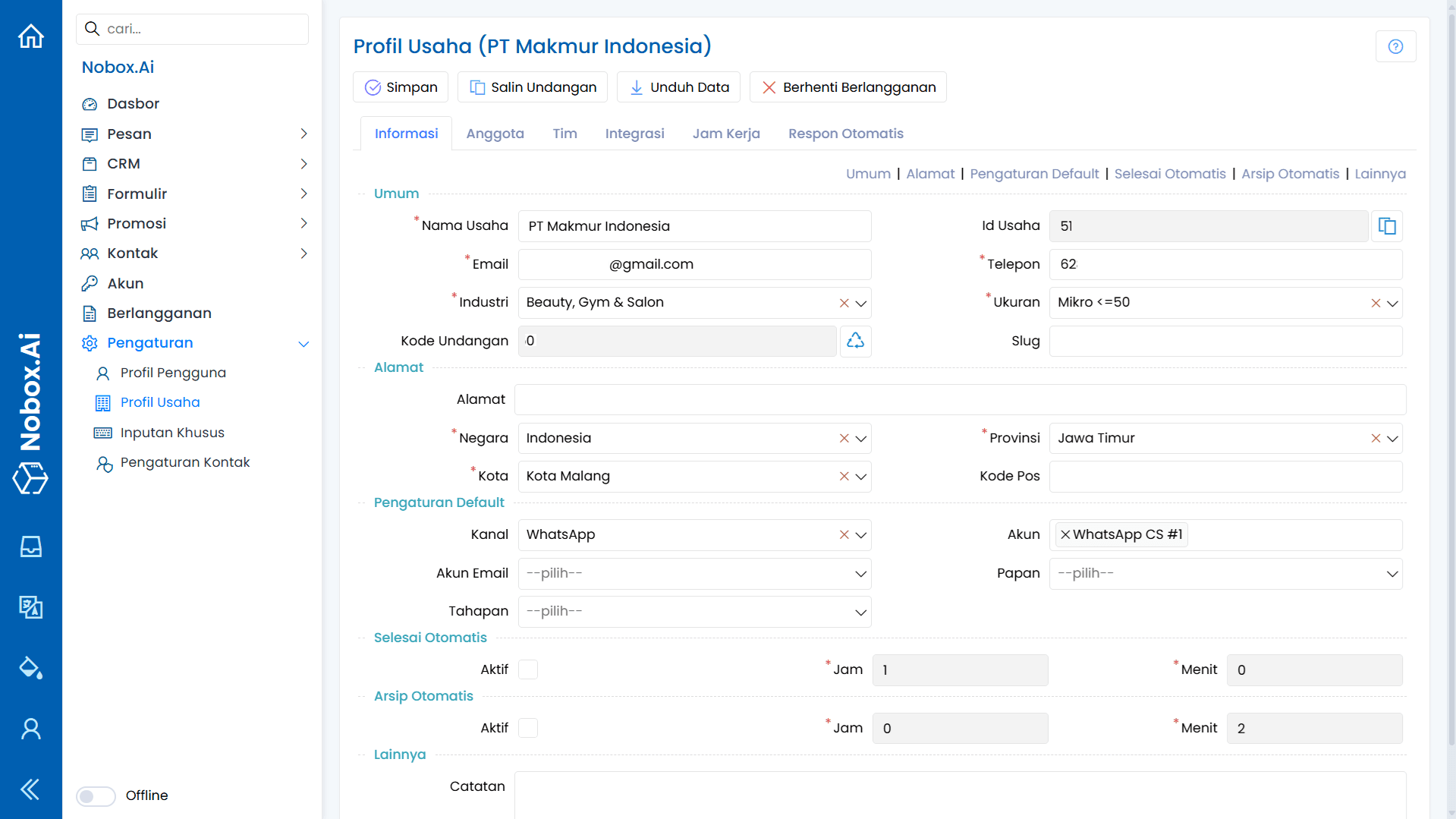1456x819 pixels.
Task: Switch to the Anggota tab
Action: [x=495, y=134]
